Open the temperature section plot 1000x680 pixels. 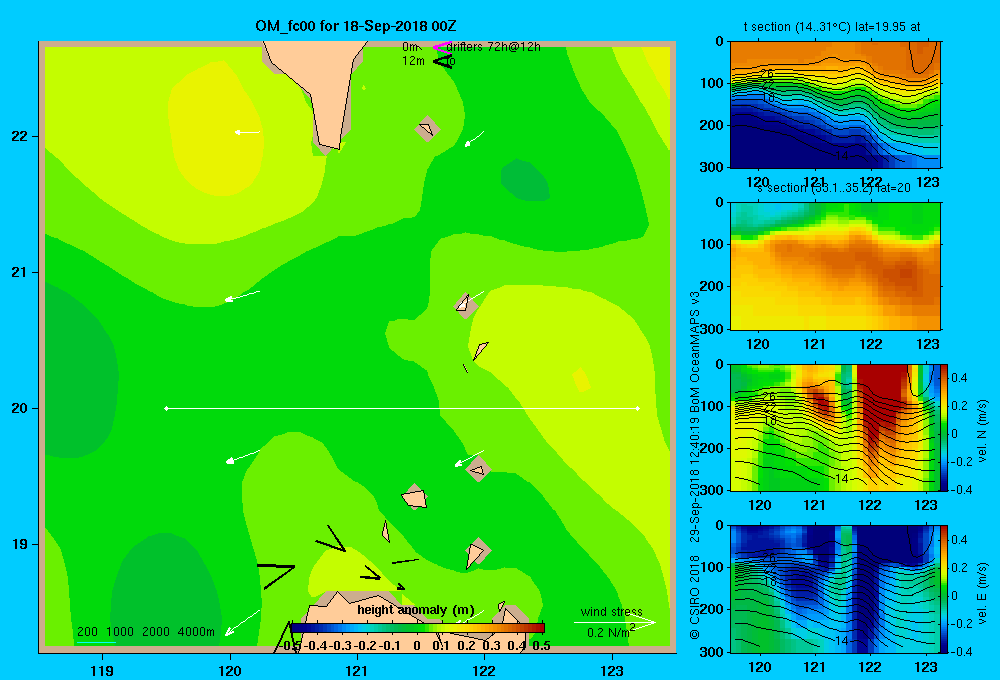[835, 105]
